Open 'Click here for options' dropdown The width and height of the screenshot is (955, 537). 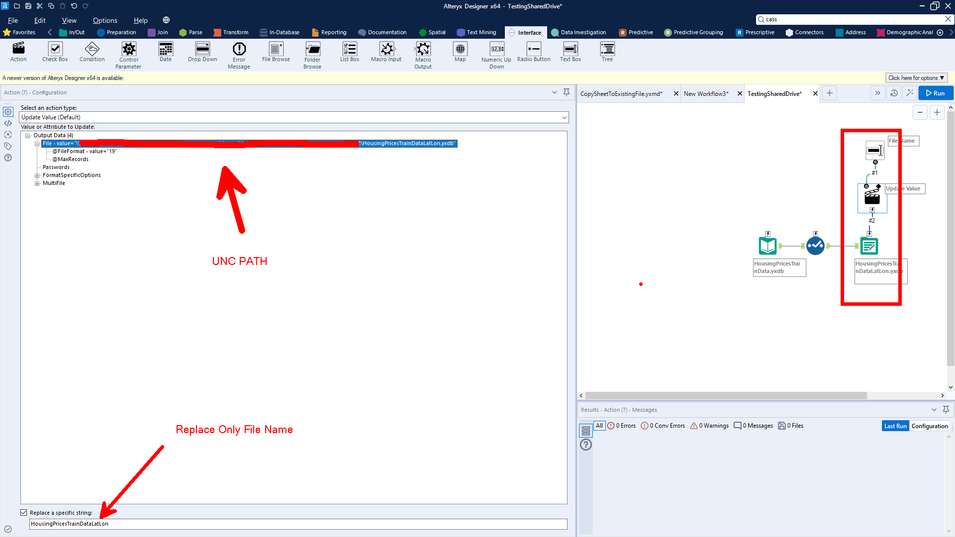pos(916,78)
